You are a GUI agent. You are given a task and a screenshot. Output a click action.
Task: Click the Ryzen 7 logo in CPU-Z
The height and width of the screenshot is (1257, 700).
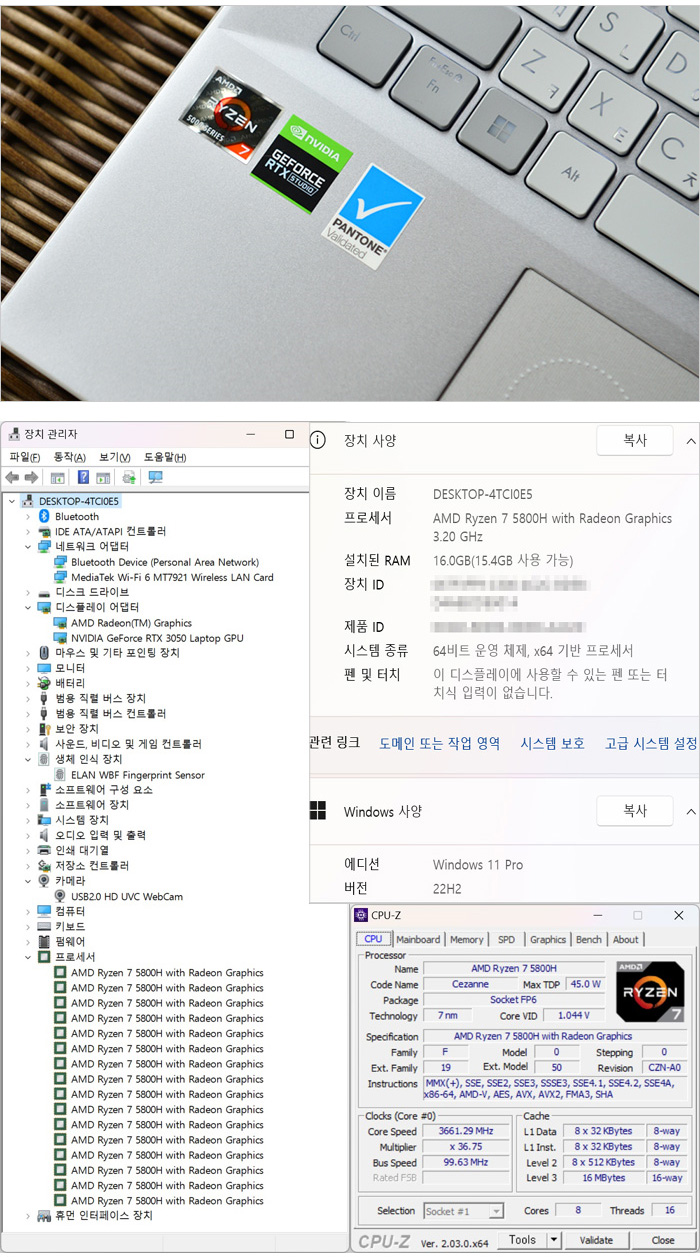click(x=650, y=991)
